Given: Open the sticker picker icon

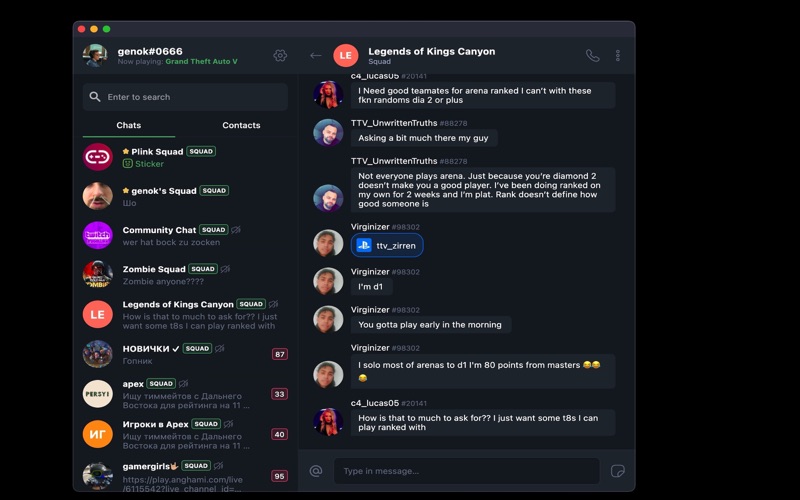Looking at the screenshot, I should coord(617,471).
